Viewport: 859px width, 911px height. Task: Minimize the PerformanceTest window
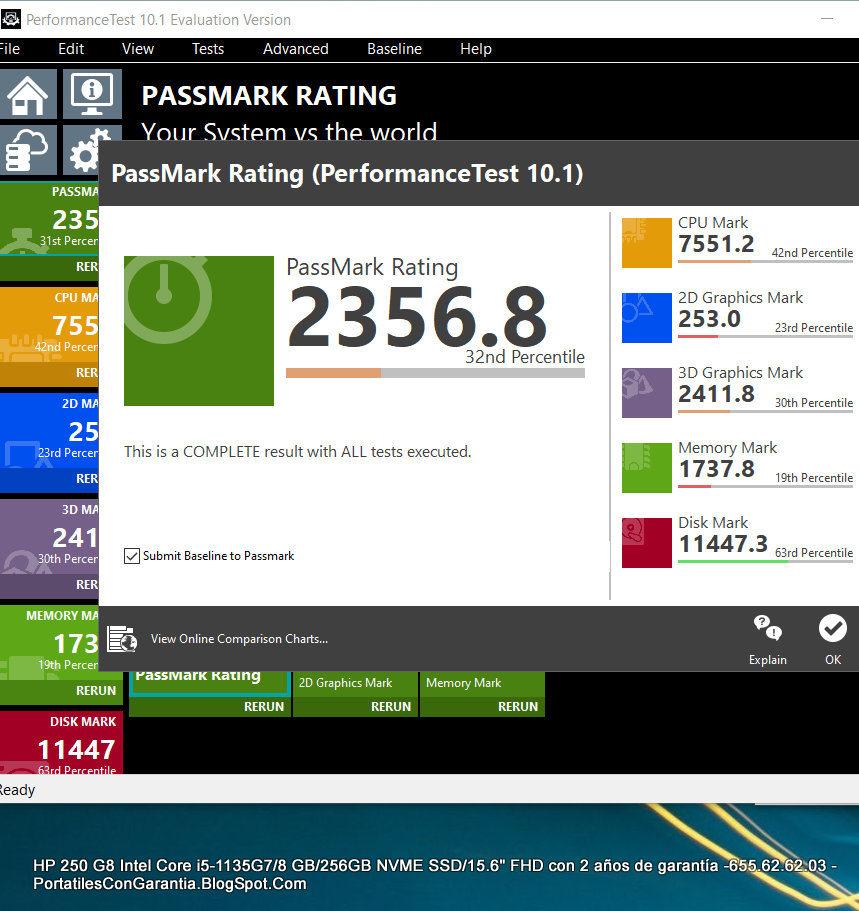827,19
